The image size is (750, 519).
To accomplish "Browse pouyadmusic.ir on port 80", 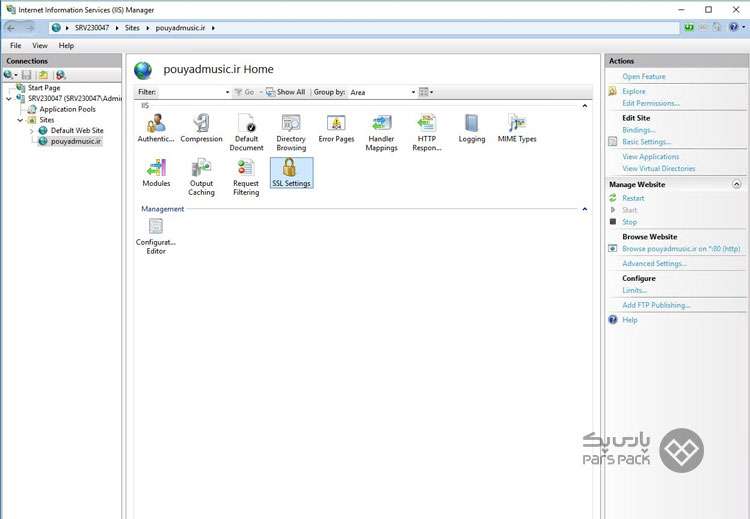I will (681, 249).
